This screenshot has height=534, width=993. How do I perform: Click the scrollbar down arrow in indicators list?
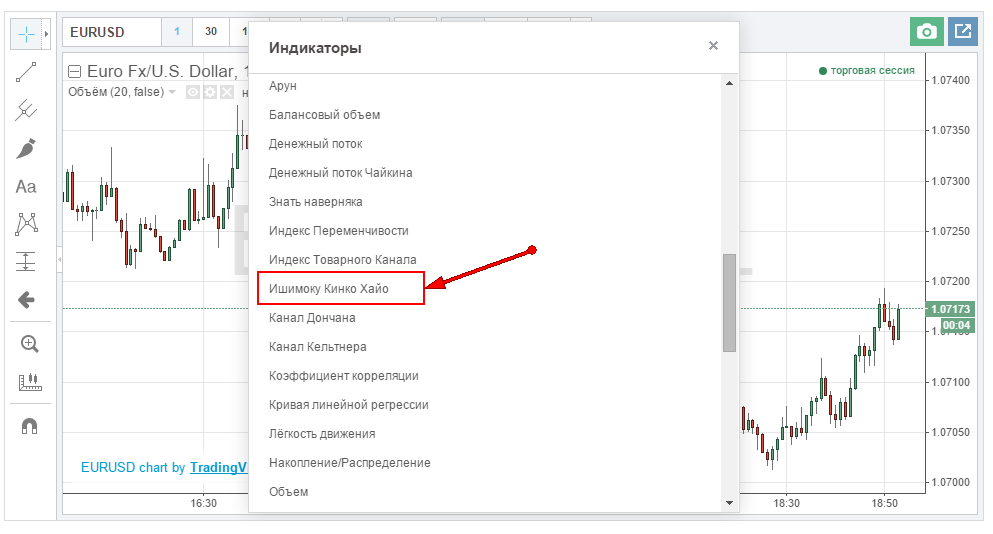click(730, 503)
